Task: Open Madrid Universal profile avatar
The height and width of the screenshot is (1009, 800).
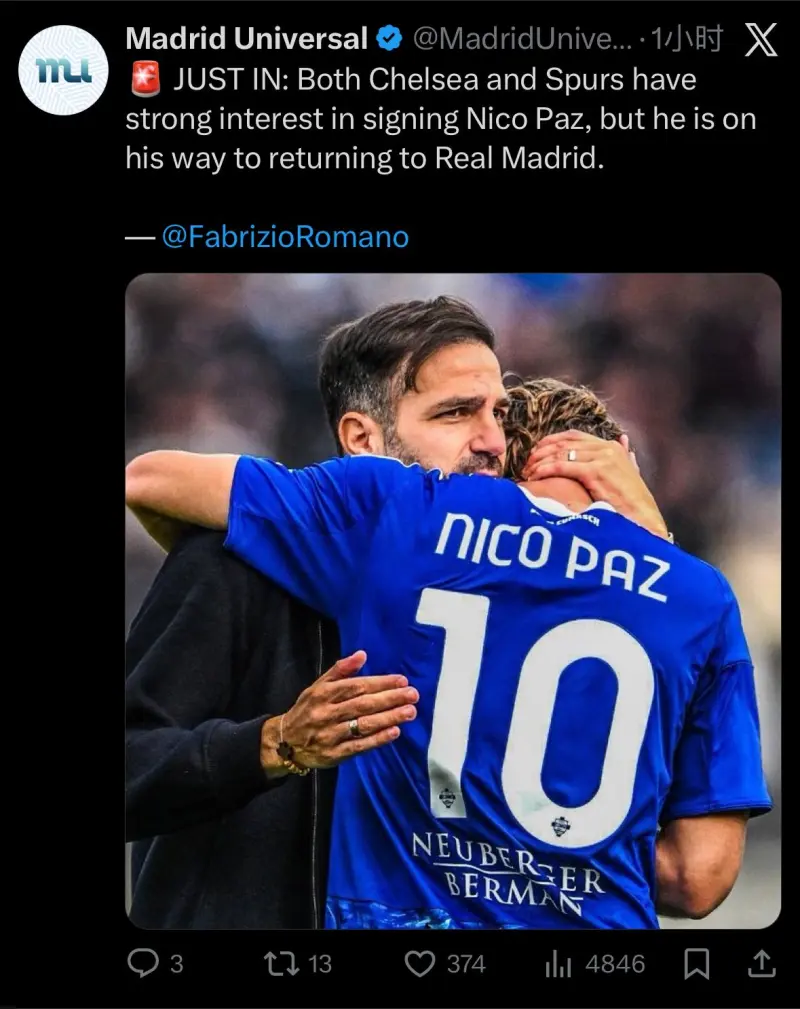Action: (64, 70)
